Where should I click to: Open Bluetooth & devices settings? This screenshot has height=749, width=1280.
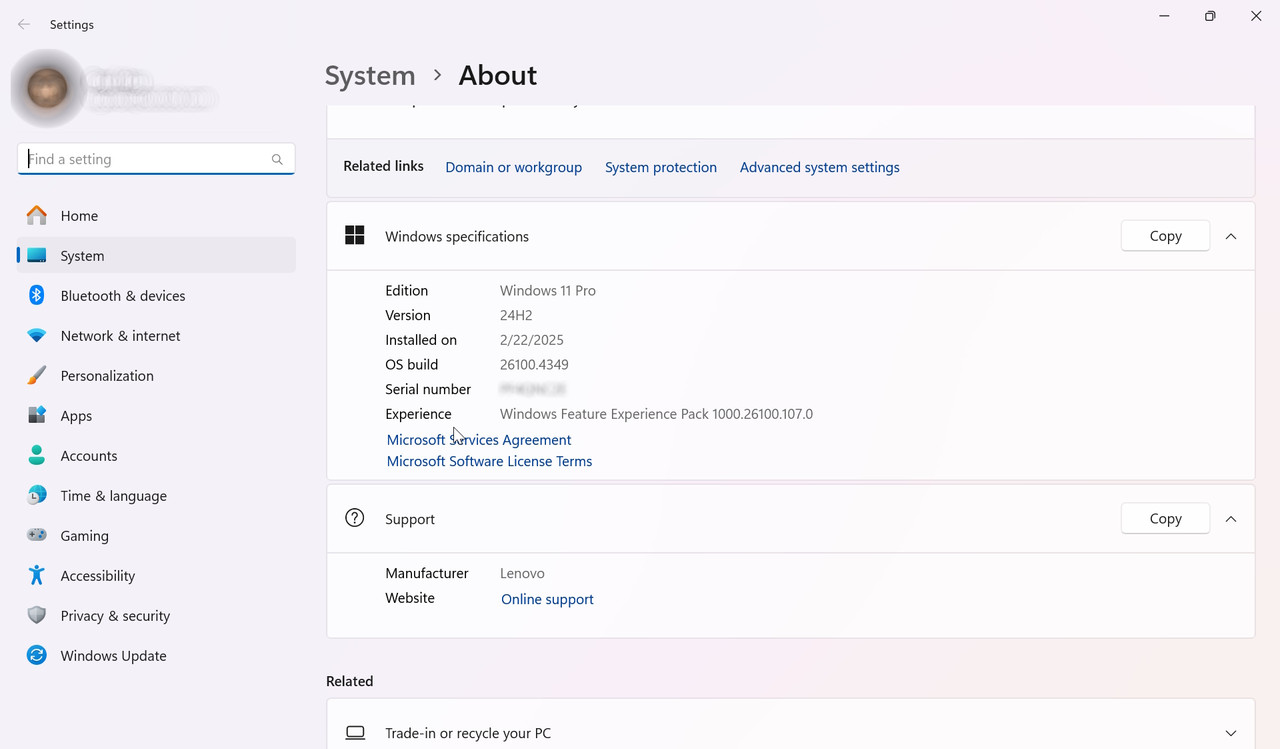pyautogui.click(x=156, y=295)
